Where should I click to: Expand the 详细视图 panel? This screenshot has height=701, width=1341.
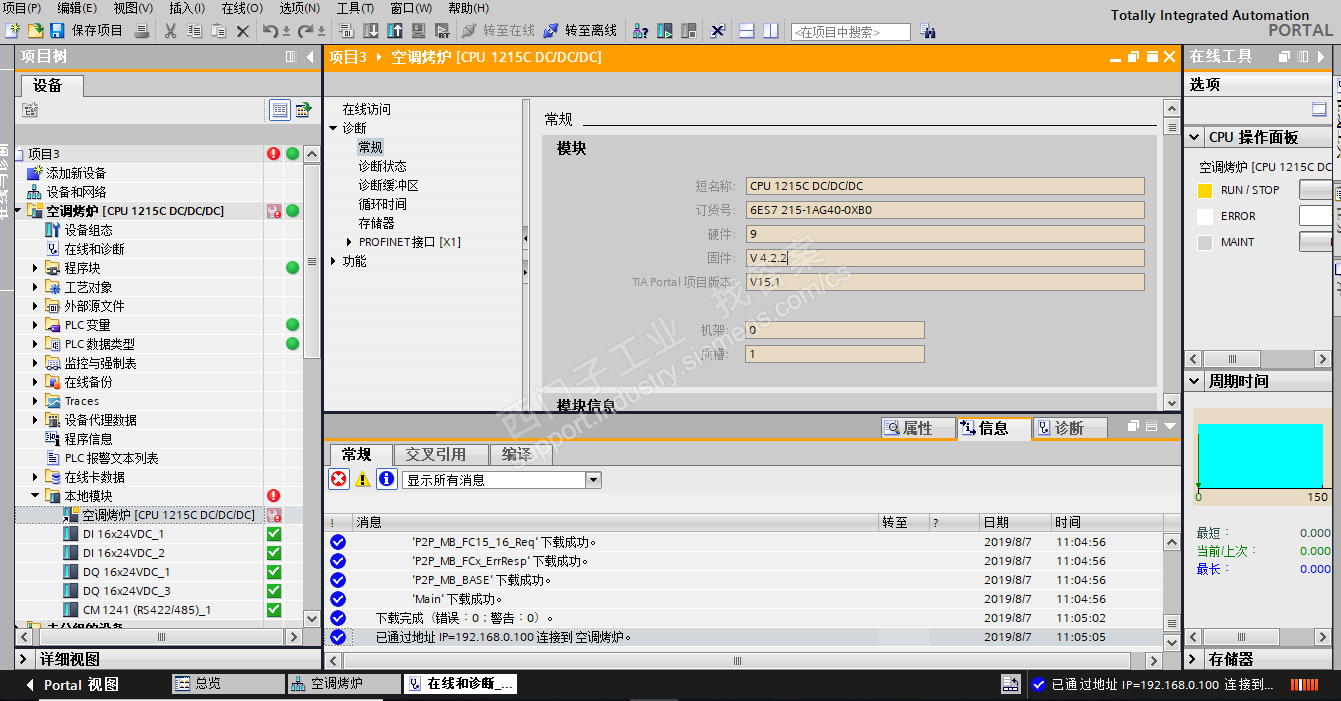(24, 659)
